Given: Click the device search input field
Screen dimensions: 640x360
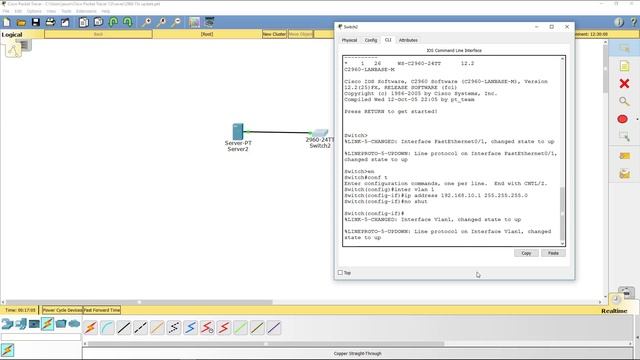Looking at the screenshot, I should [x=41, y=337].
